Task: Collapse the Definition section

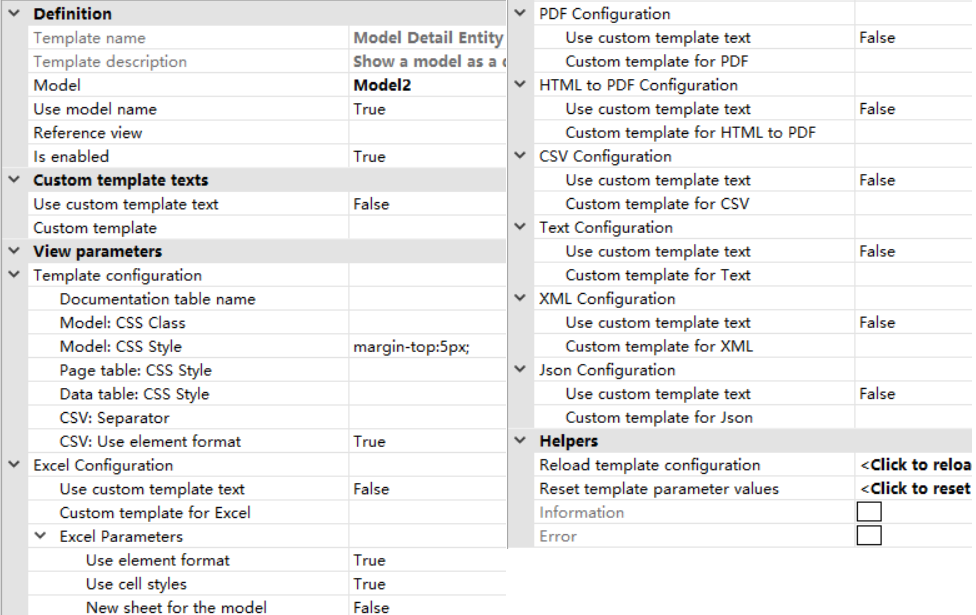Action: [14, 13]
